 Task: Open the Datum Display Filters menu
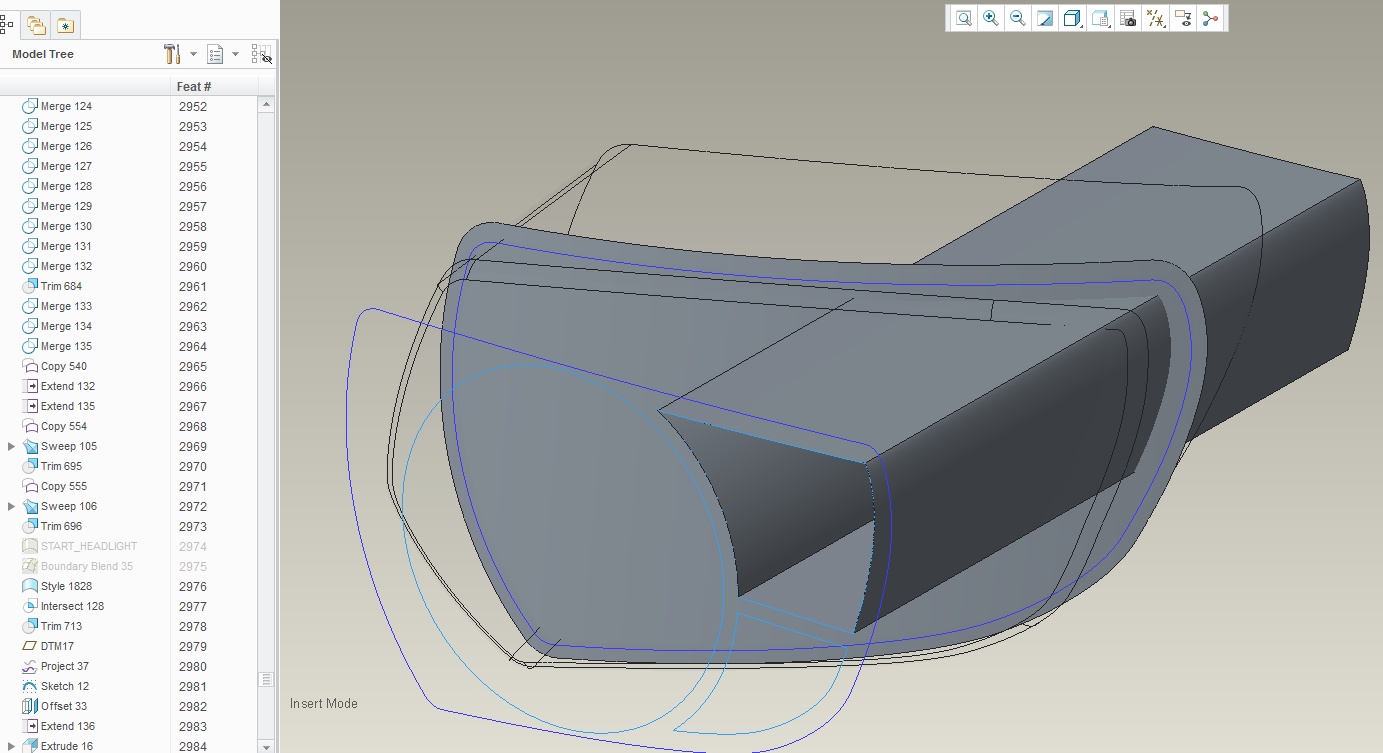click(1156, 18)
